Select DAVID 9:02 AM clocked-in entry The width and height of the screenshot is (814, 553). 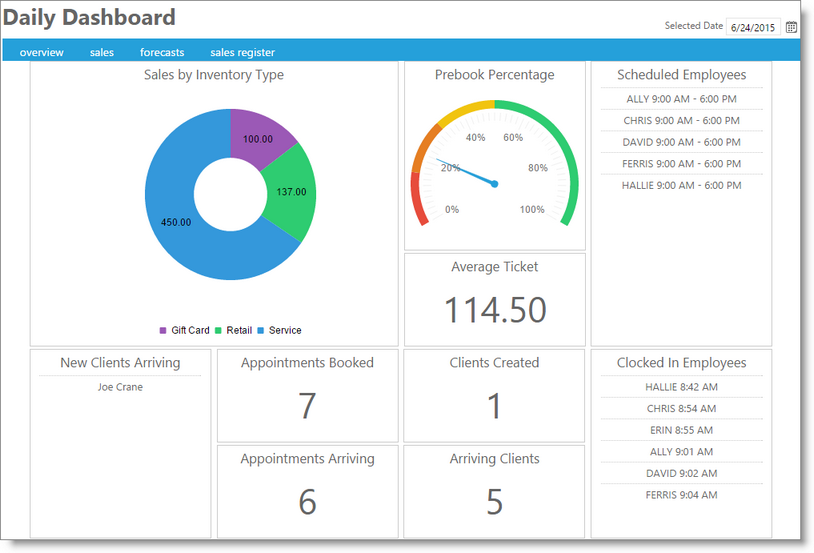(682, 474)
